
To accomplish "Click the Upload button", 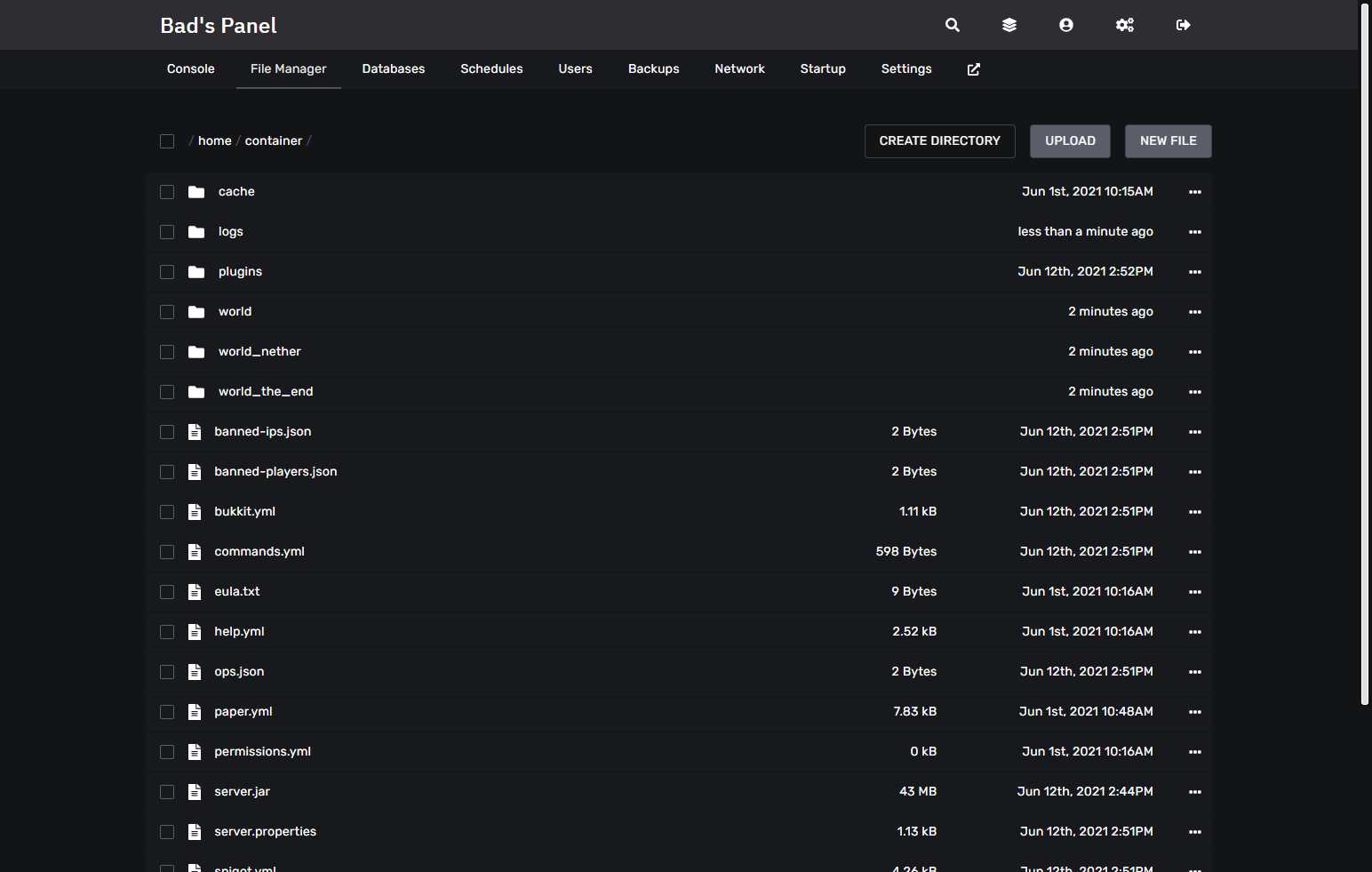I will point(1070,141).
